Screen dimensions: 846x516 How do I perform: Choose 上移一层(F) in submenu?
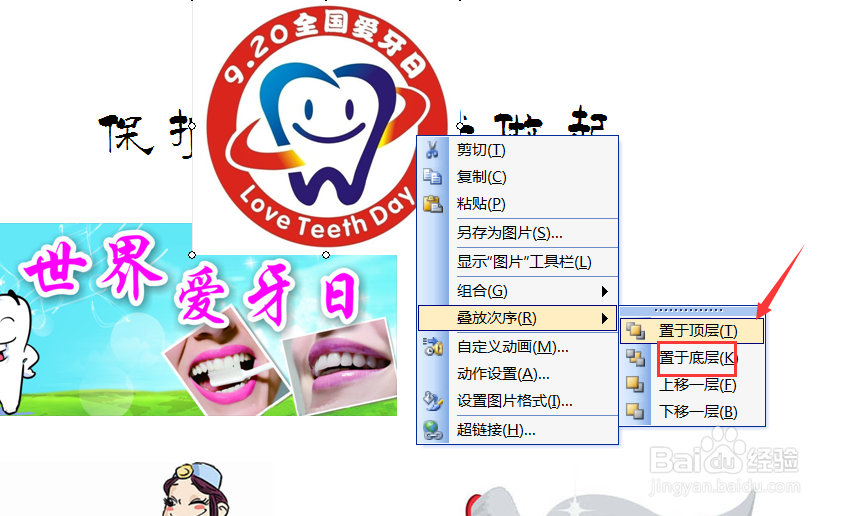pos(692,385)
